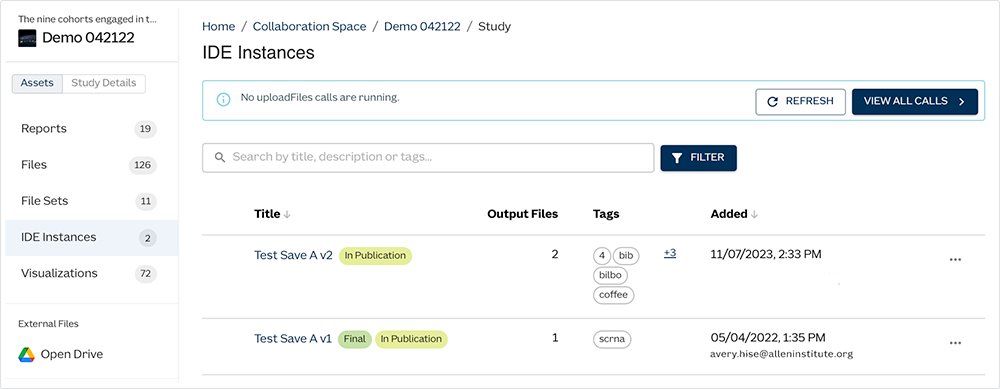Click the 4 tag chip
This screenshot has height=389, width=1000.
tap(602, 256)
